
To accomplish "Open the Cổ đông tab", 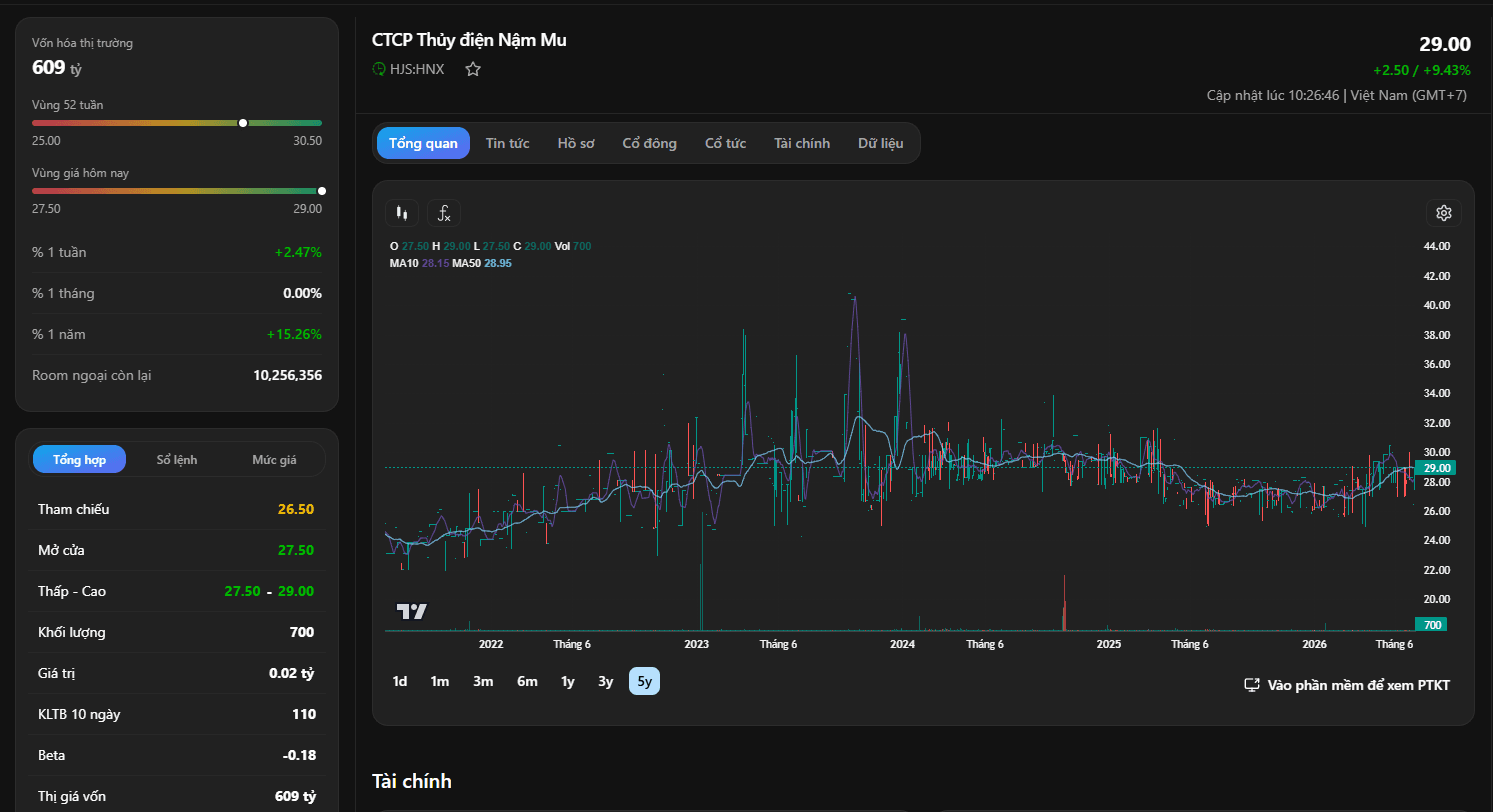I will (x=649, y=143).
